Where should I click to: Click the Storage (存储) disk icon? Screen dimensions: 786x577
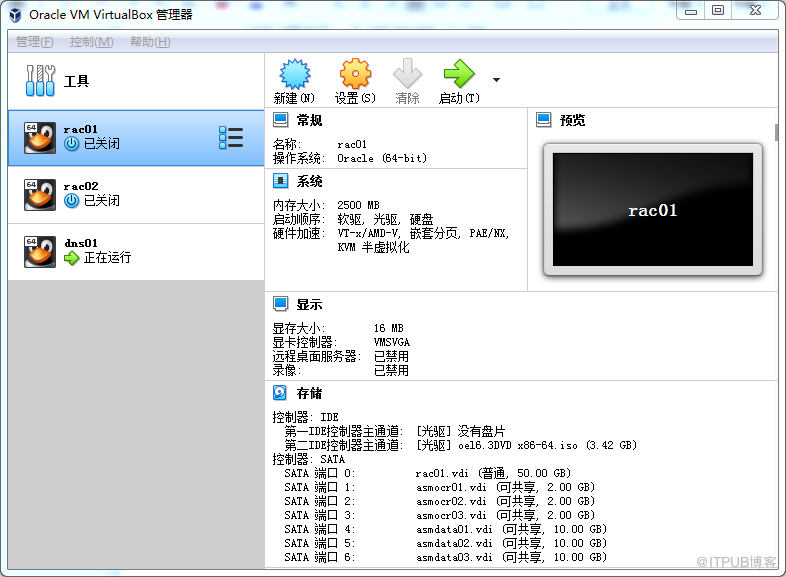[281, 393]
